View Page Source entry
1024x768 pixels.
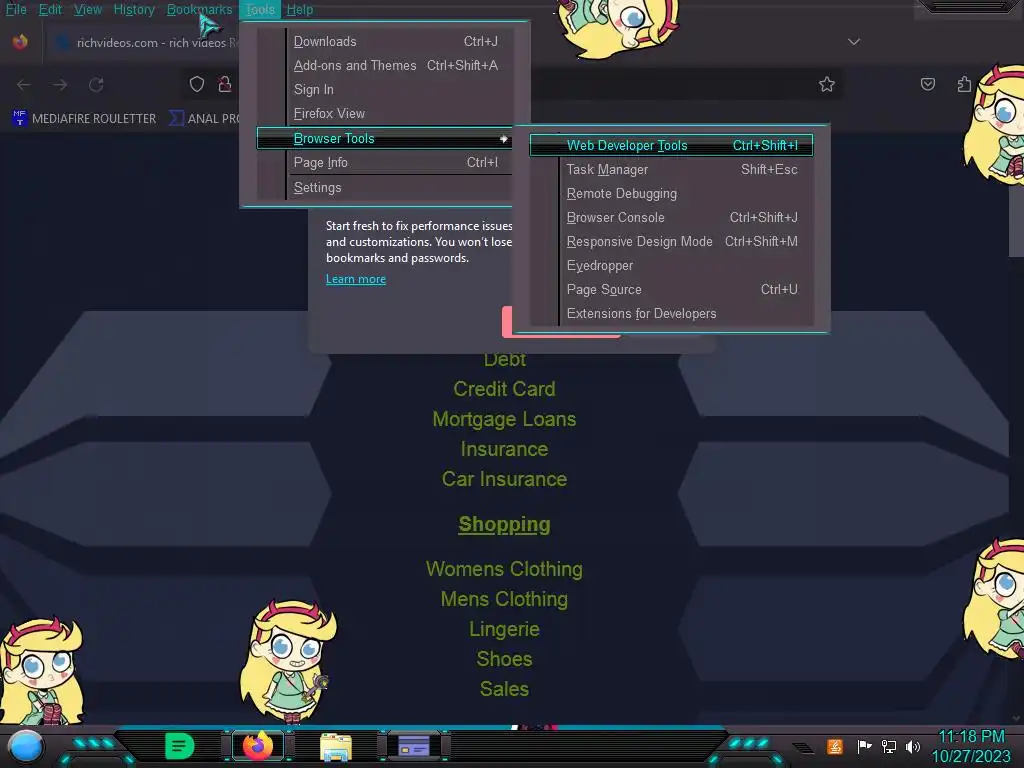(x=671, y=289)
